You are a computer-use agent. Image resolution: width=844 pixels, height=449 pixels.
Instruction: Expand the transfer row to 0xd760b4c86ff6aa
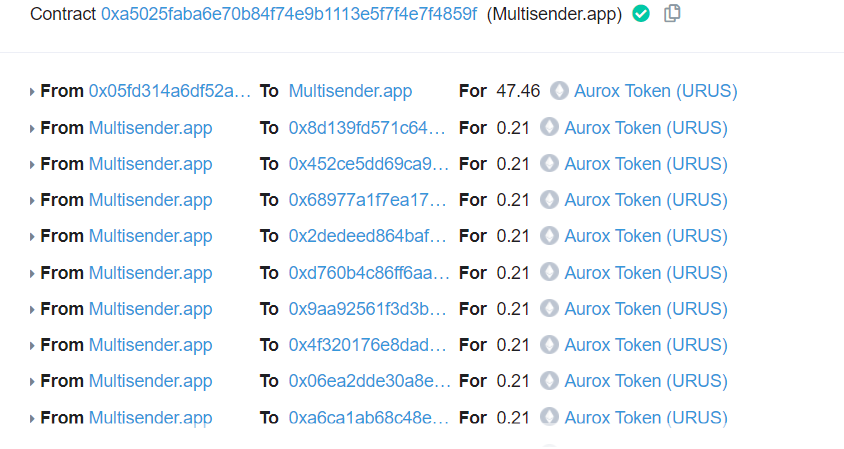tap(32, 274)
